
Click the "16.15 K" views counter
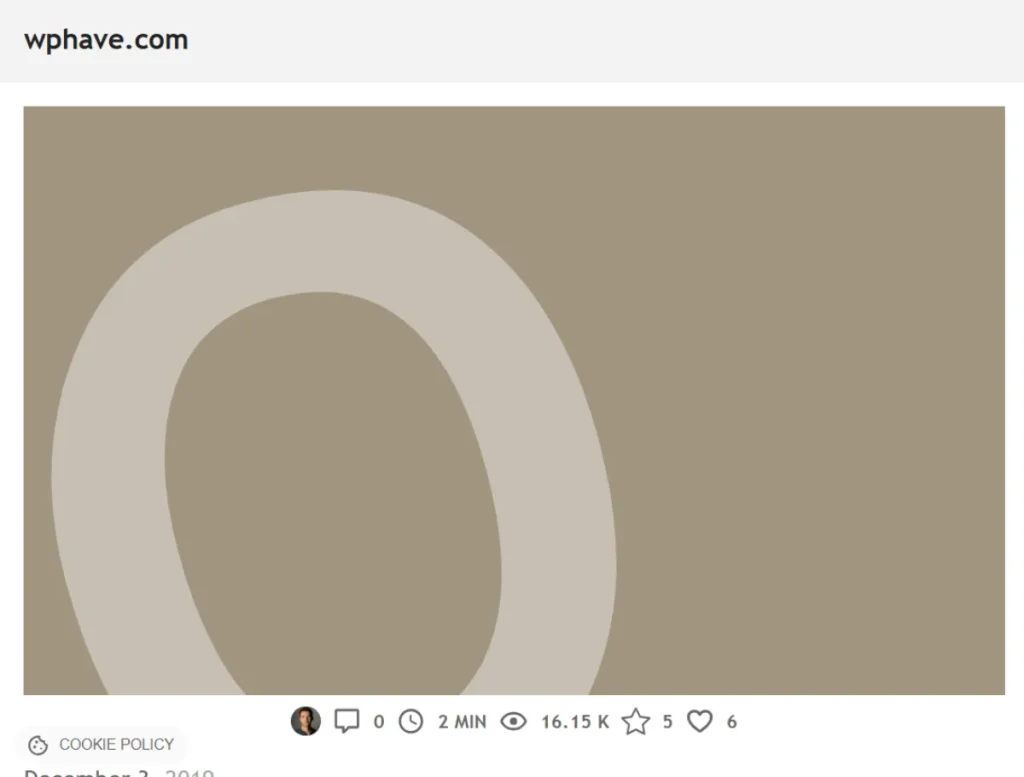pyautogui.click(x=575, y=722)
